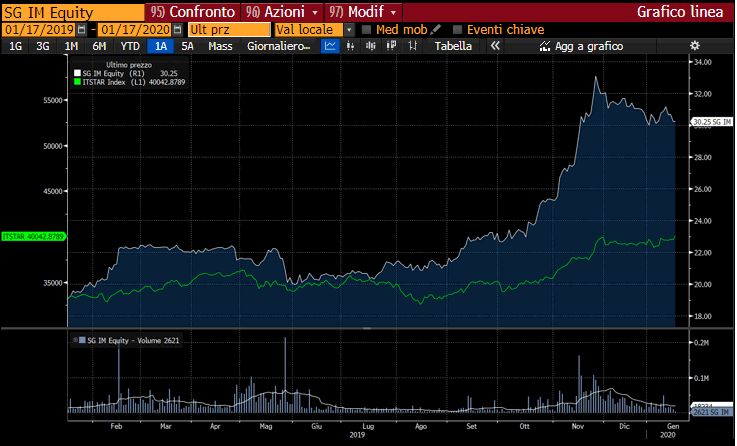This screenshot has height=446, width=737.
Task: Toggle the volume panel legend square
Action: [77, 340]
